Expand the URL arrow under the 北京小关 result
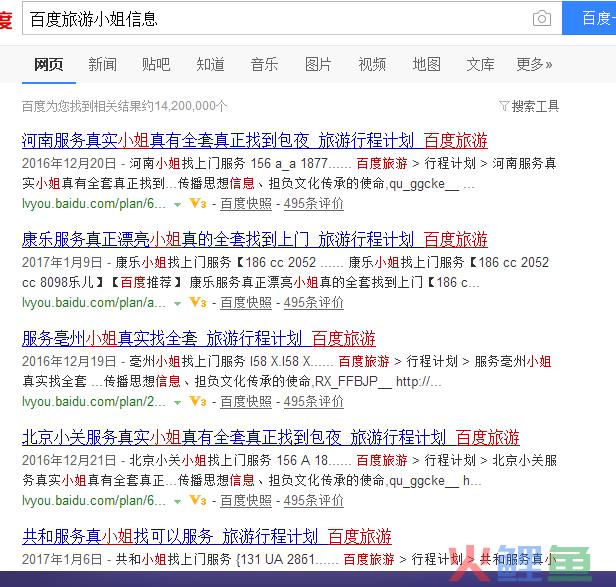616x587 pixels. (x=178, y=502)
